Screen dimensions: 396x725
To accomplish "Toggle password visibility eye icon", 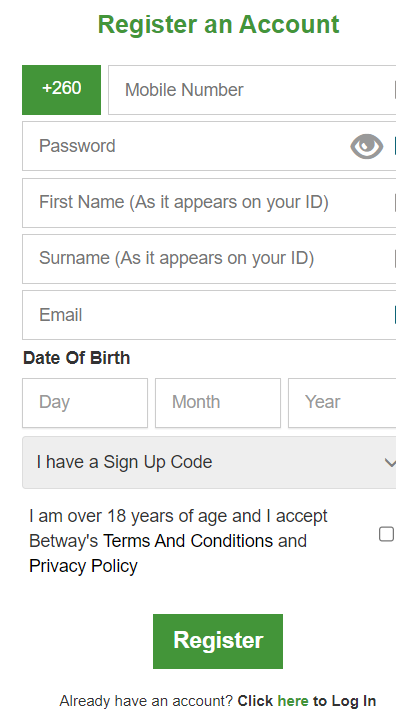I will pos(366,146).
